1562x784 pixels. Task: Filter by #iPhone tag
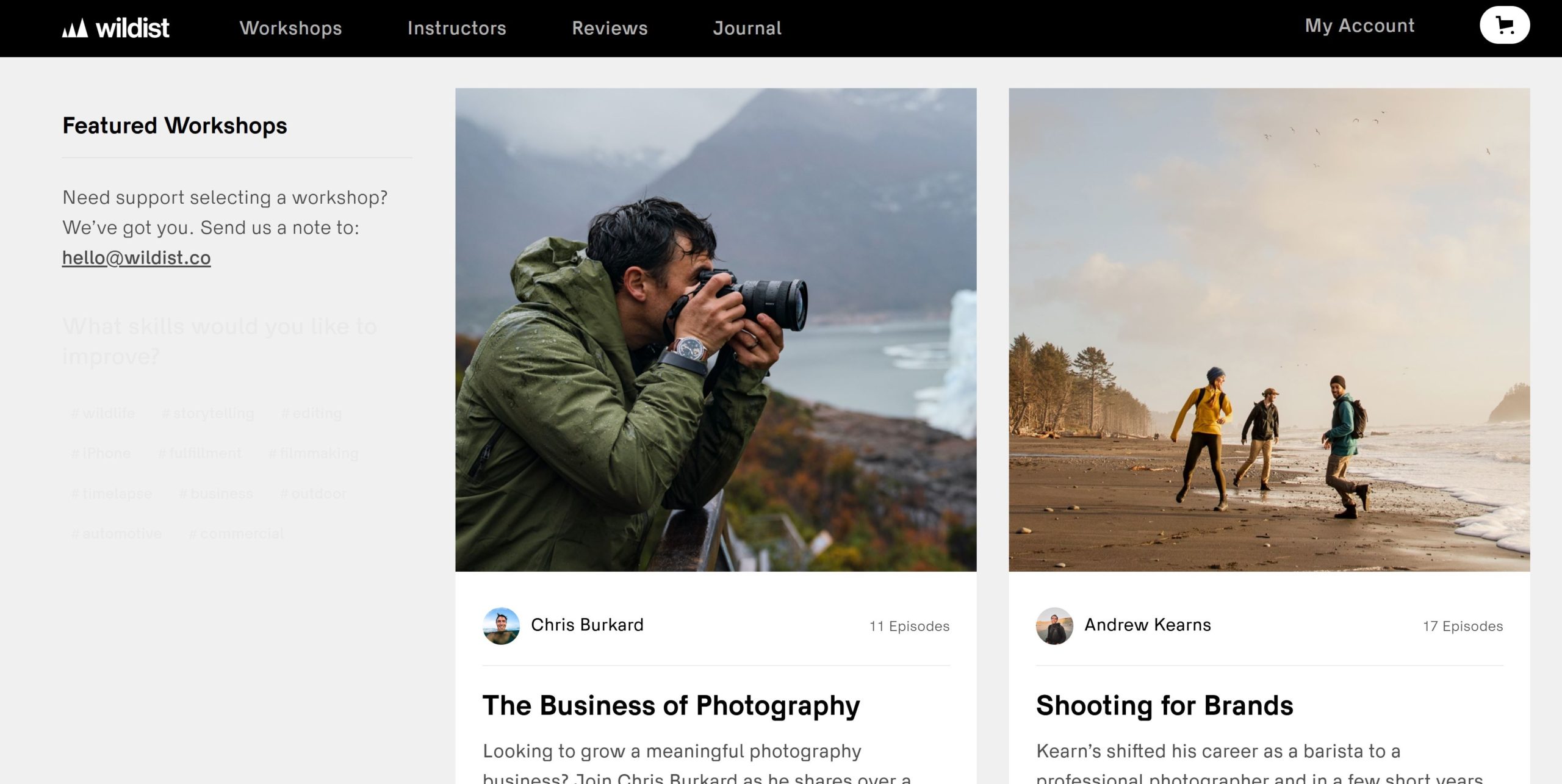point(101,453)
